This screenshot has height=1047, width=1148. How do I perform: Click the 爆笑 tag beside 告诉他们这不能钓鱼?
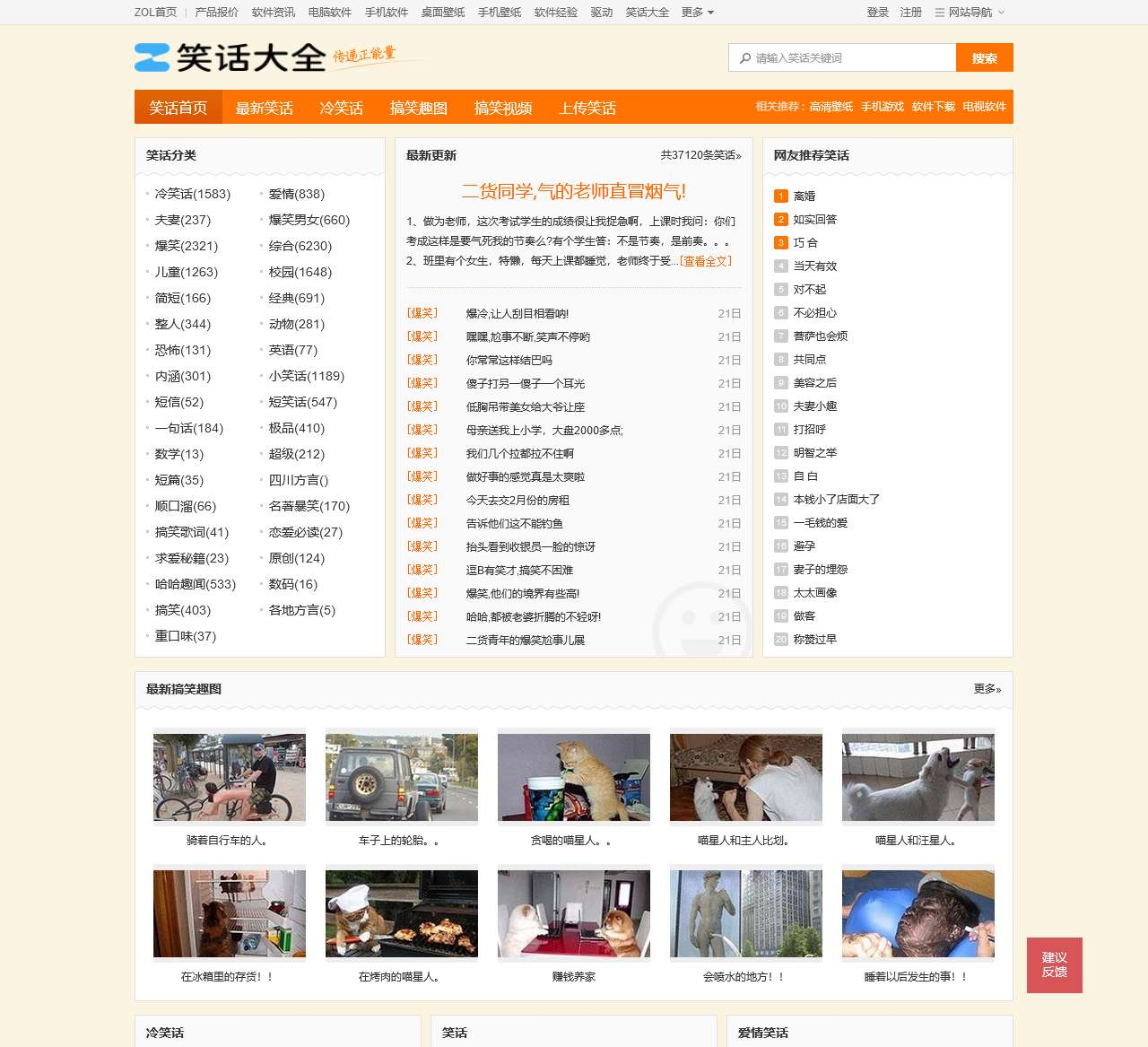(422, 523)
